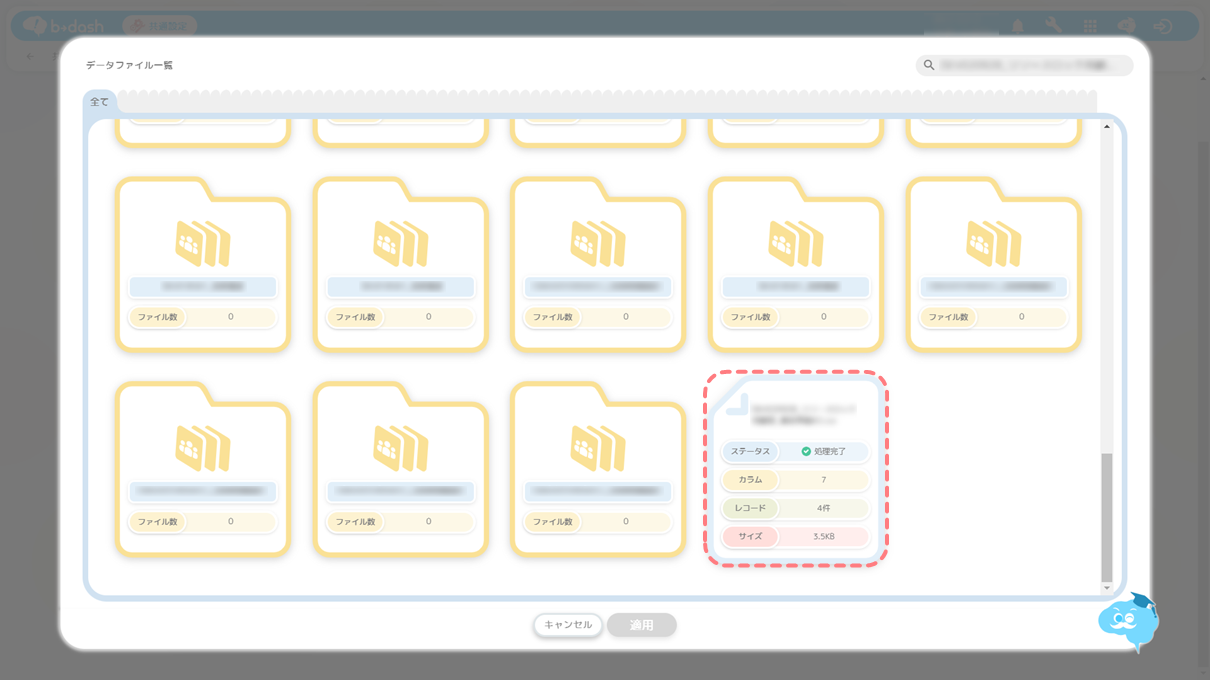Click the folder icon of the bottom row's second folder
Image resolution: width=1210 pixels, height=680 pixels.
coord(401,448)
